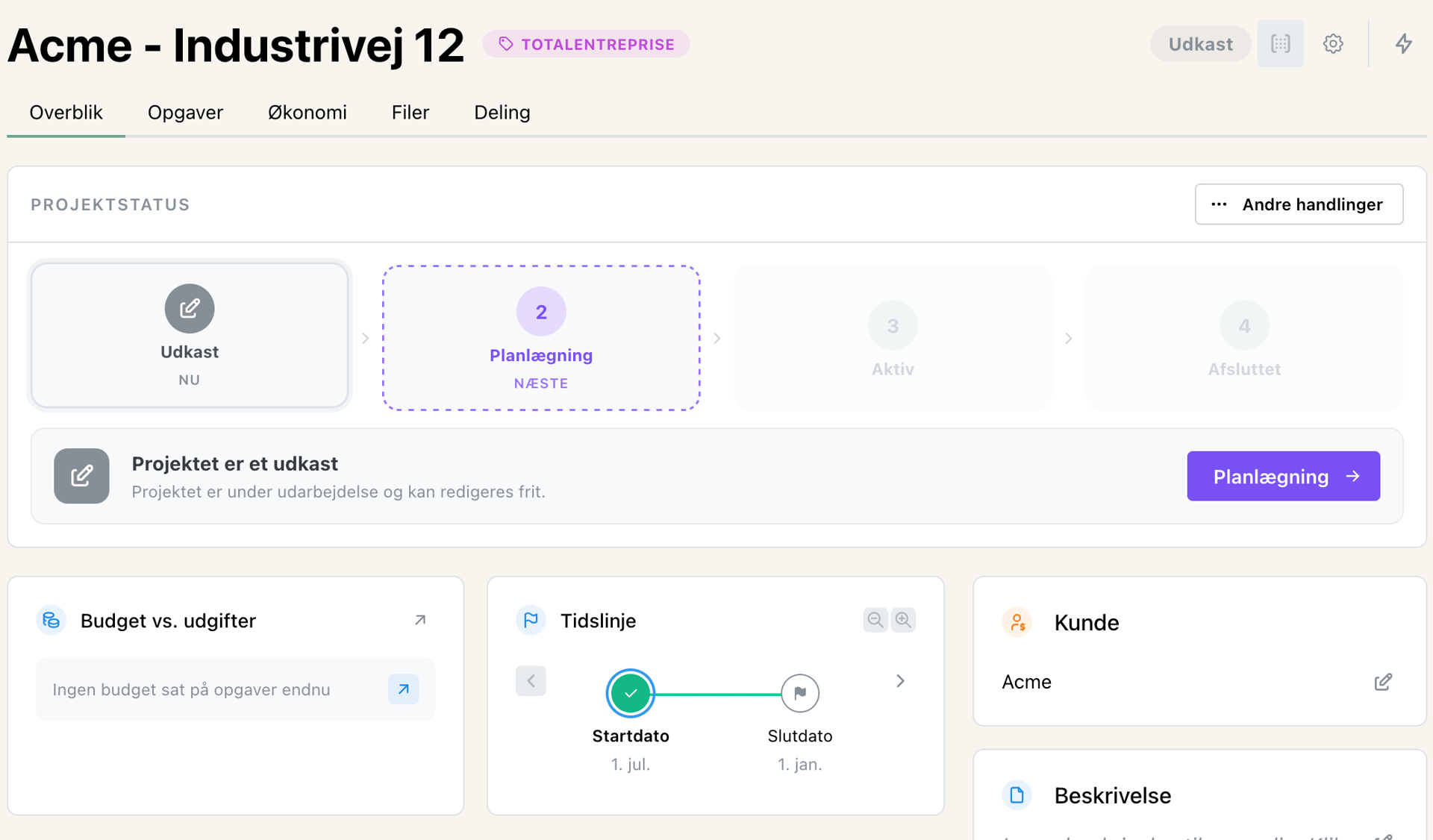
Task: Click the chevron between Udkast and Planlægning
Action: [366, 339]
